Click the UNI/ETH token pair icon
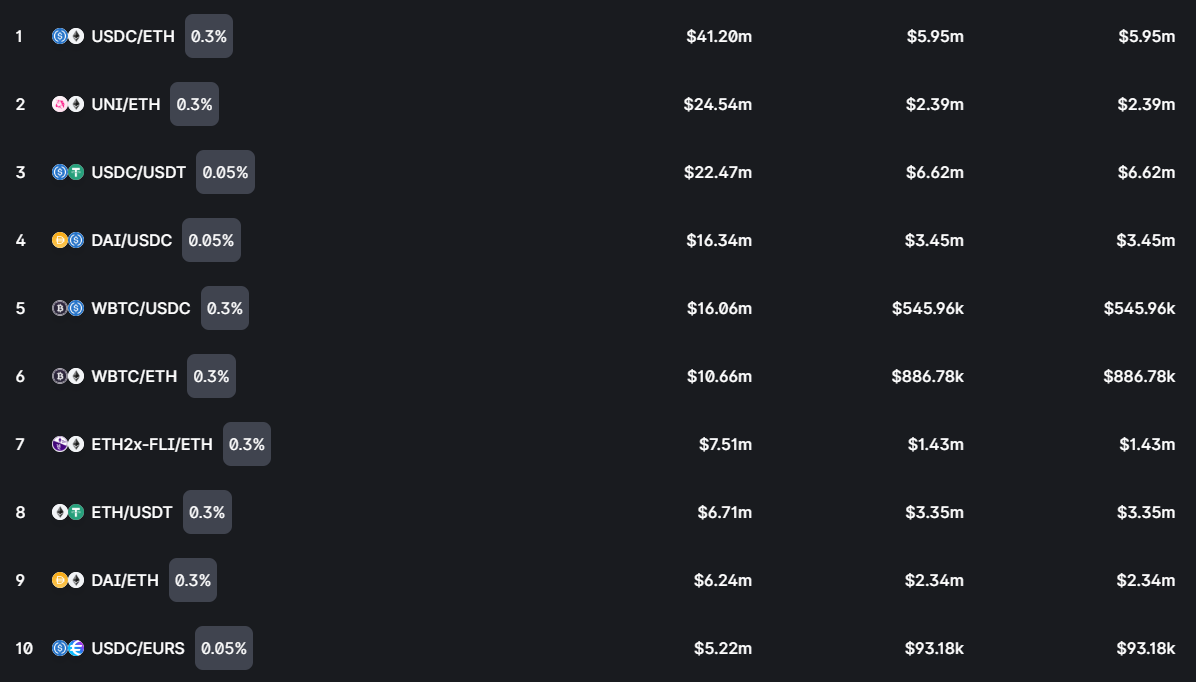The image size is (1196, 682). [68, 104]
